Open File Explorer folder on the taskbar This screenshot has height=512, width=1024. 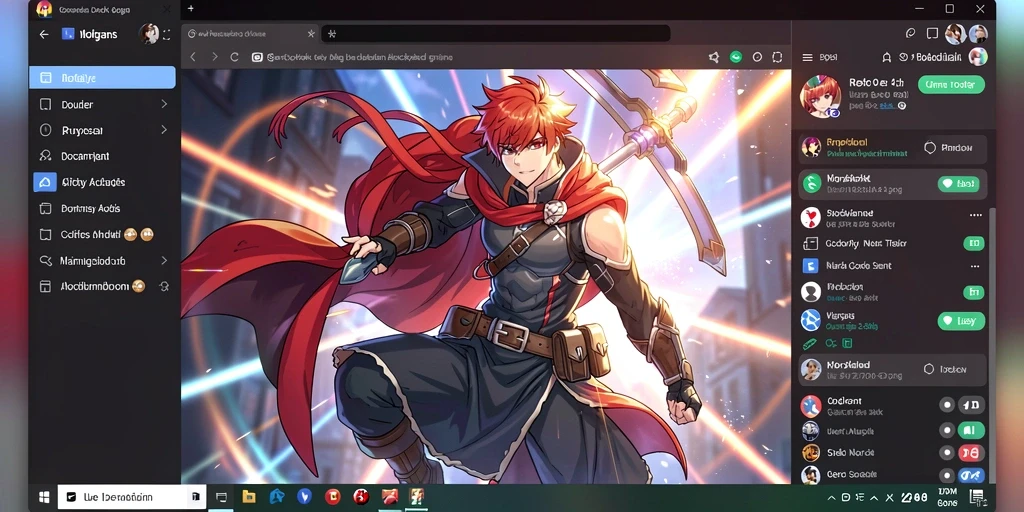pos(249,497)
